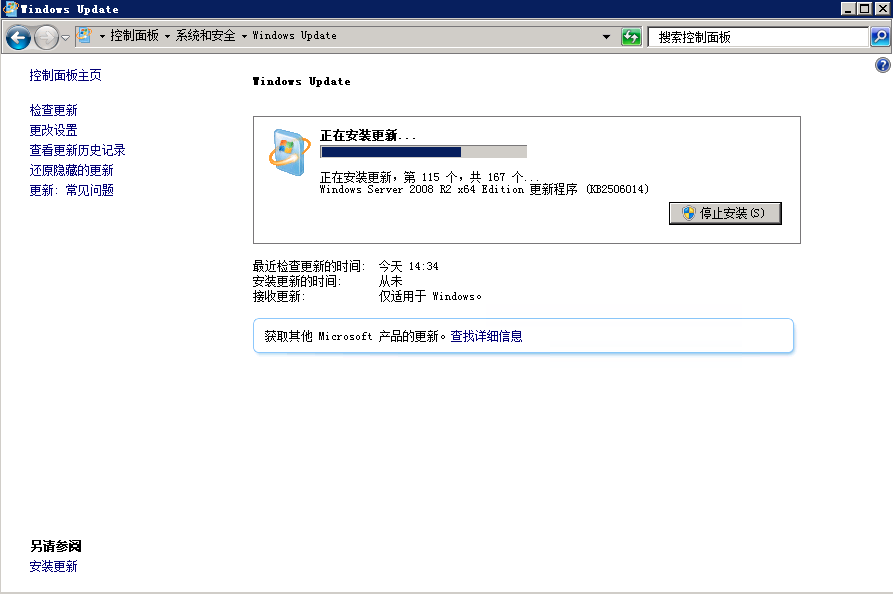Click 停止安装(S) button

point(725,213)
